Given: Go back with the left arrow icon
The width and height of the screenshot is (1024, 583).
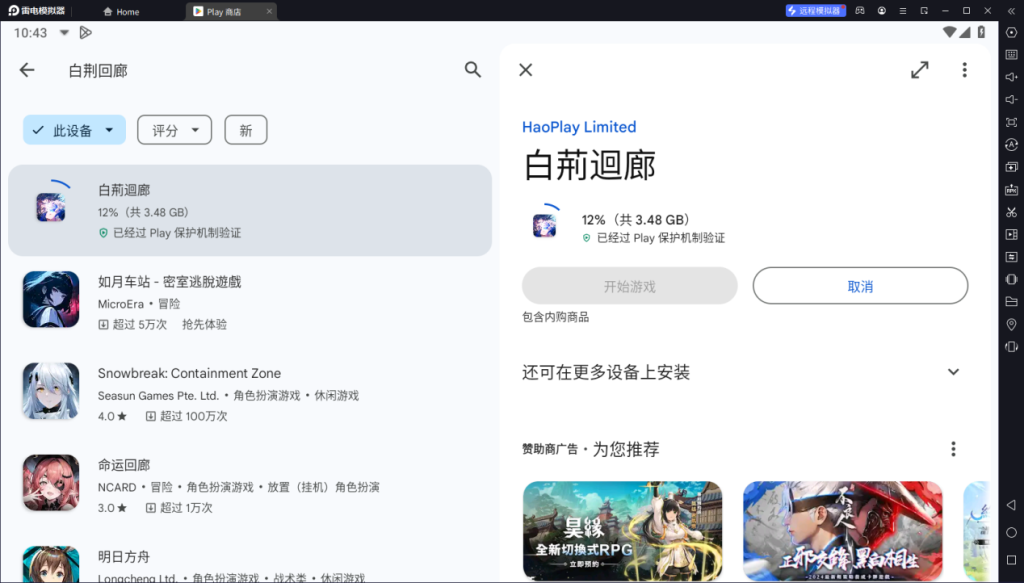Looking at the screenshot, I should 27,70.
